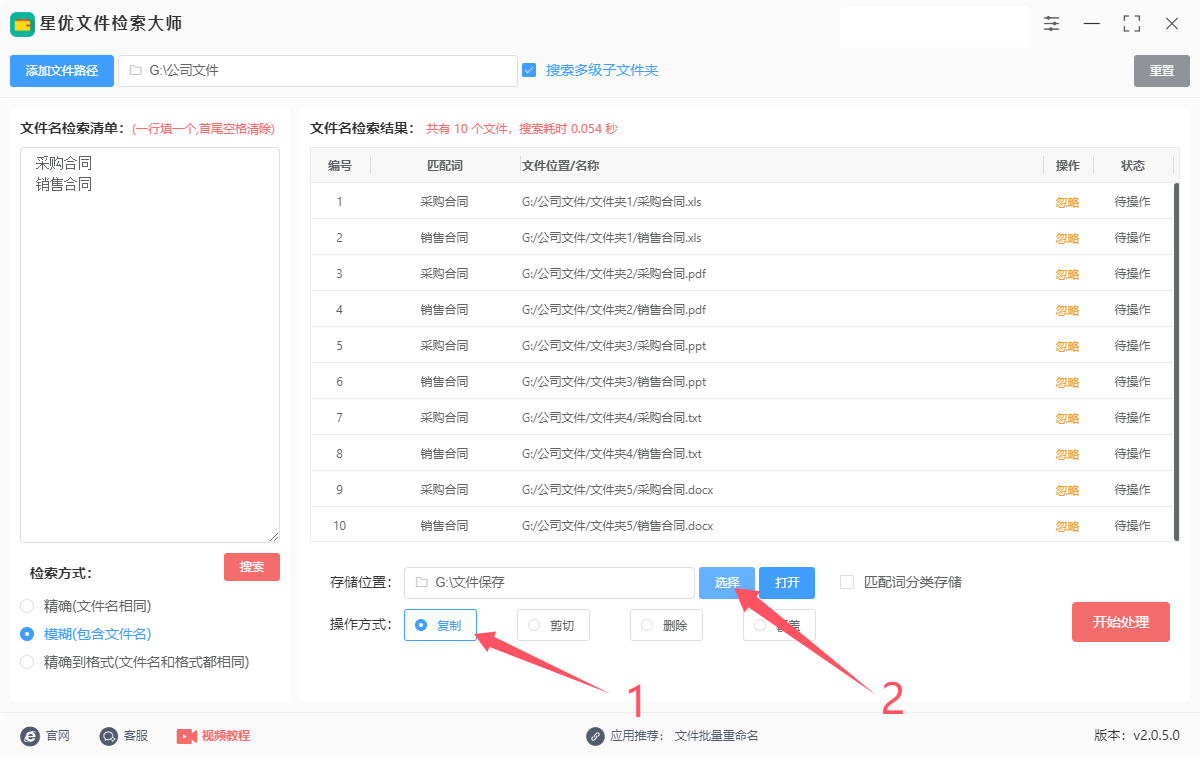Click 待操作 status in row 10
The width and height of the screenshot is (1200, 760).
click(1132, 526)
